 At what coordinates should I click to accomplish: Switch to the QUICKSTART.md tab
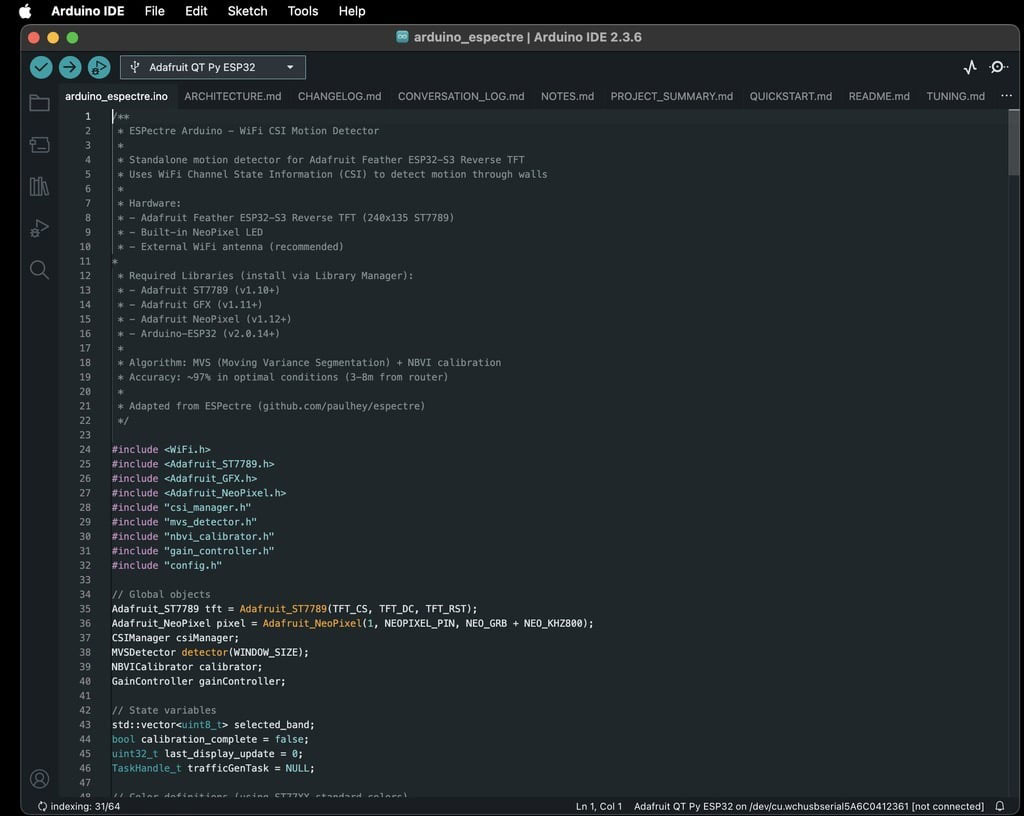tap(791, 96)
